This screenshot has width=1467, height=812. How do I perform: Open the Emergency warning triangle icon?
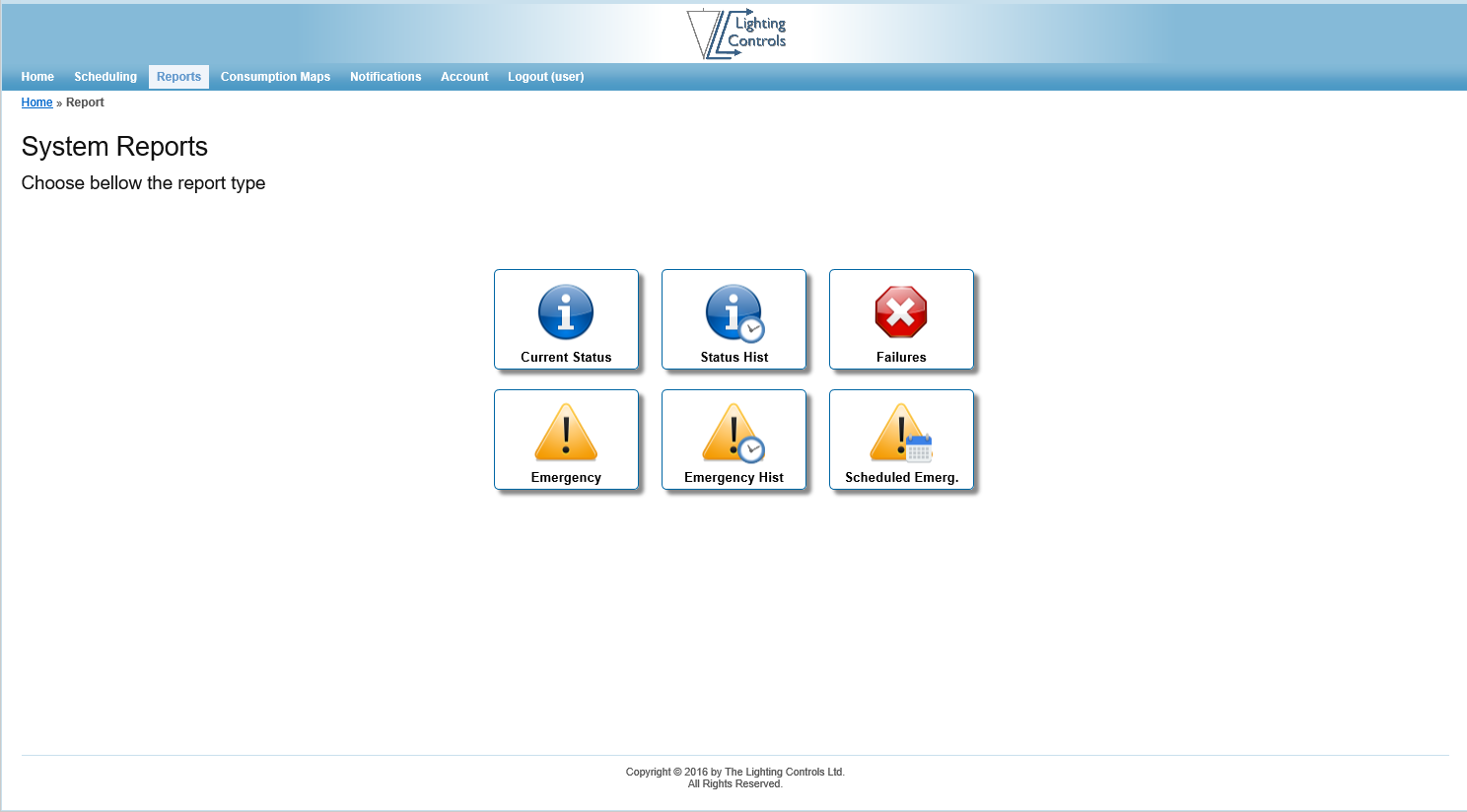pyautogui.click(x=566, y=433)
